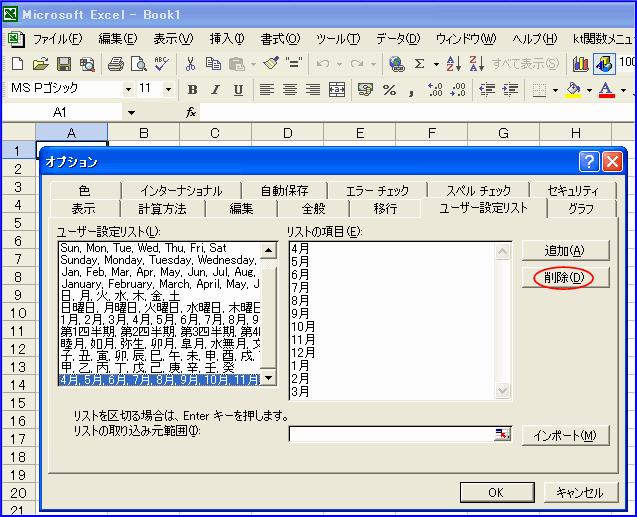Select the 'Sun, Mon, Tue' list entry
Image resolution: width=637 pixels, height=517 pixels.
click(159, 248)
